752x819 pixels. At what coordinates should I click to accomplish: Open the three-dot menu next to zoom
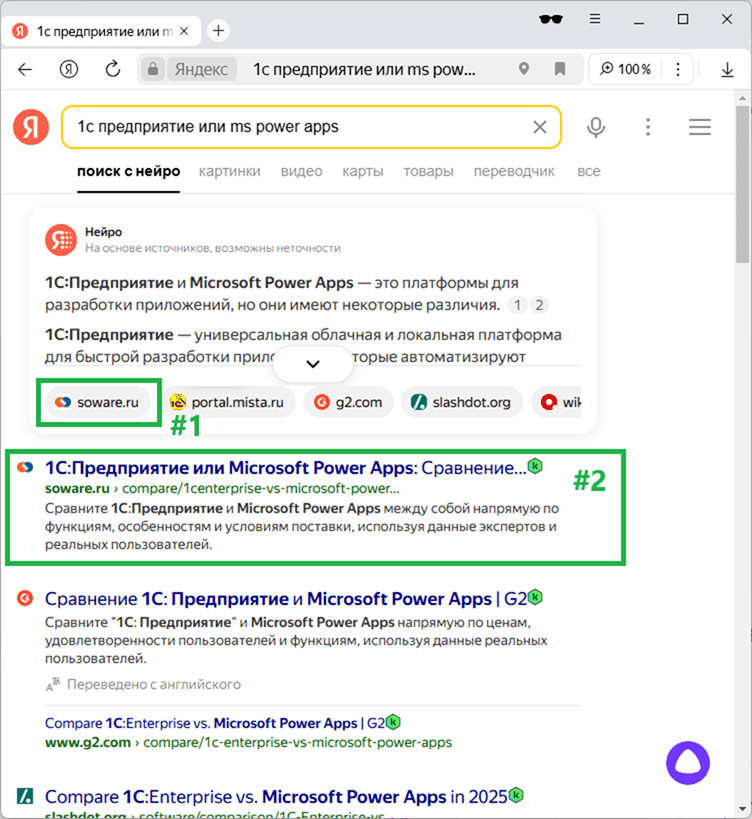pos(678,69)
